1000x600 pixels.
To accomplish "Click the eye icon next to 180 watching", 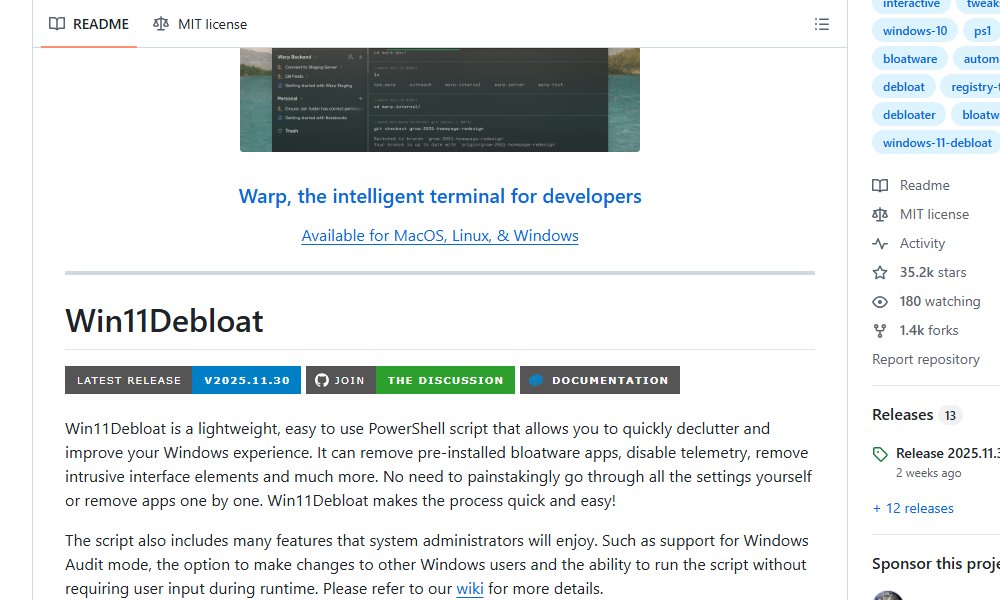I will coord(880,302).
